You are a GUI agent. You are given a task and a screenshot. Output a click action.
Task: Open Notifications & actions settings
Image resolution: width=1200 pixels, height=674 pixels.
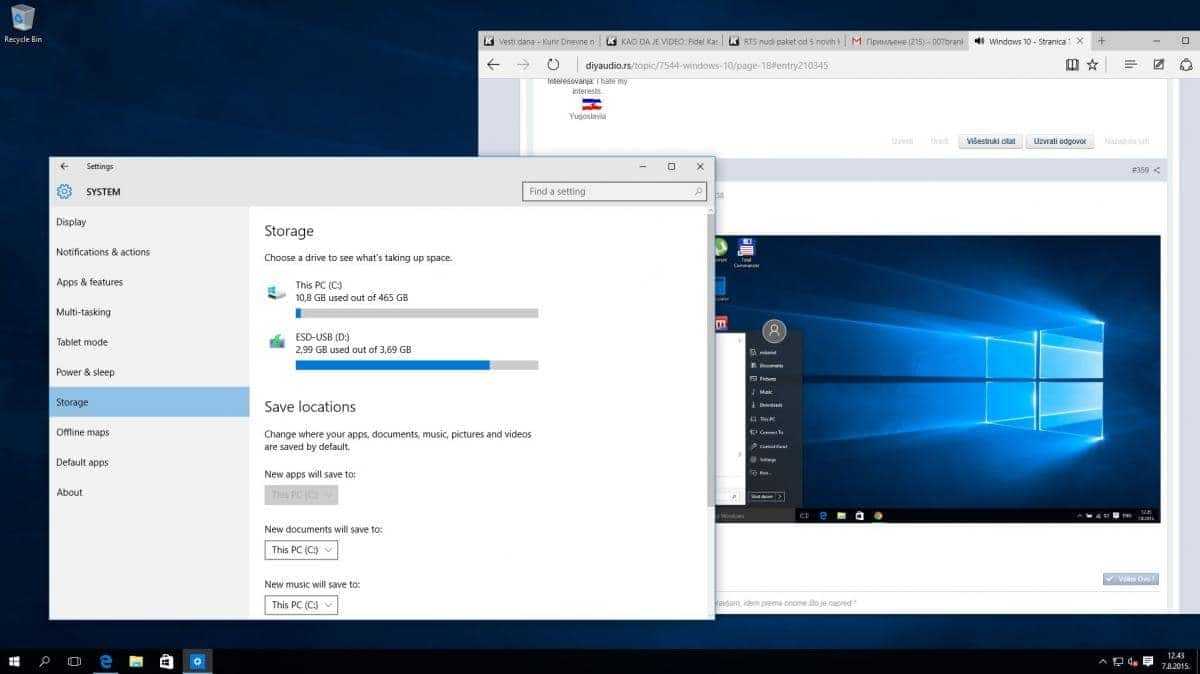[149, 252]
